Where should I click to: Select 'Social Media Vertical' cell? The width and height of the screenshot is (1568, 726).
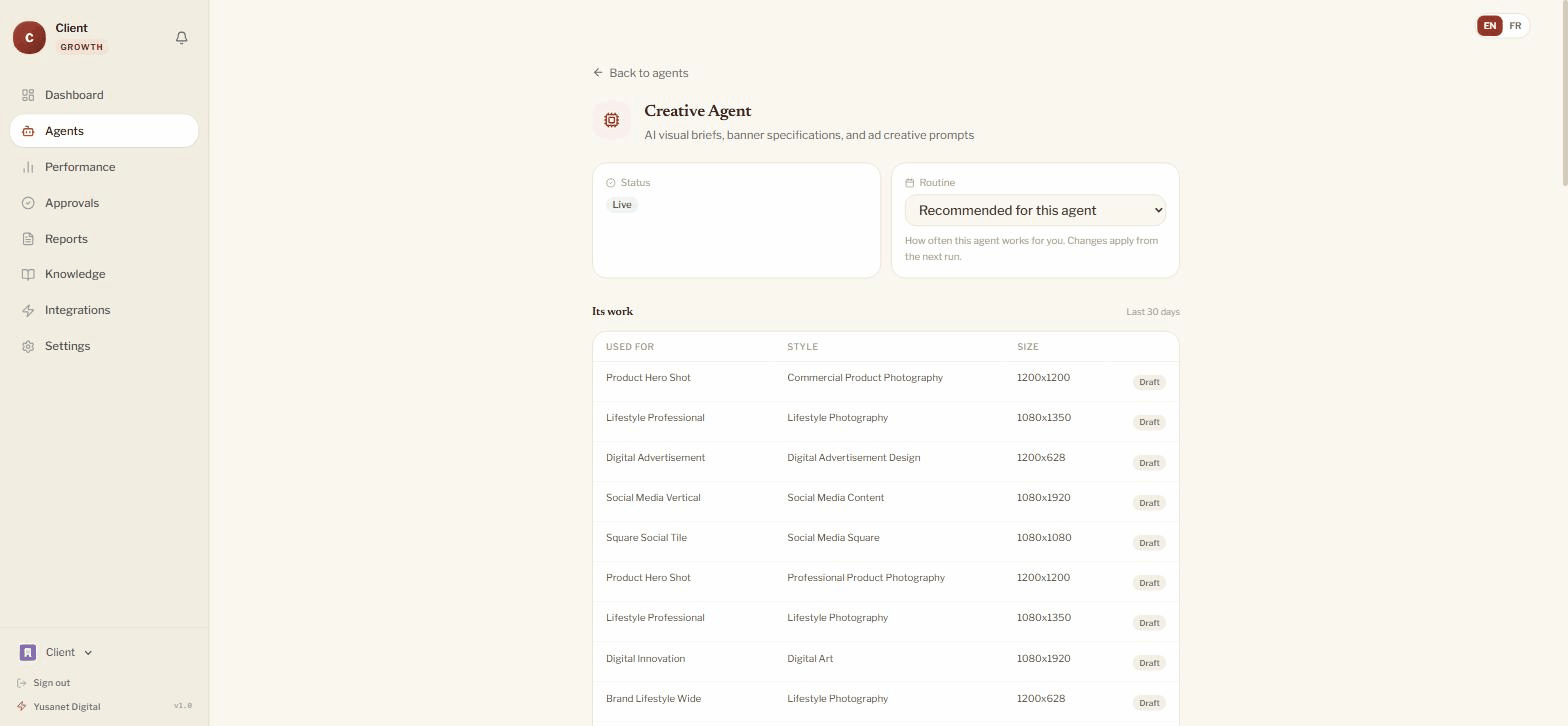point(653,498)
